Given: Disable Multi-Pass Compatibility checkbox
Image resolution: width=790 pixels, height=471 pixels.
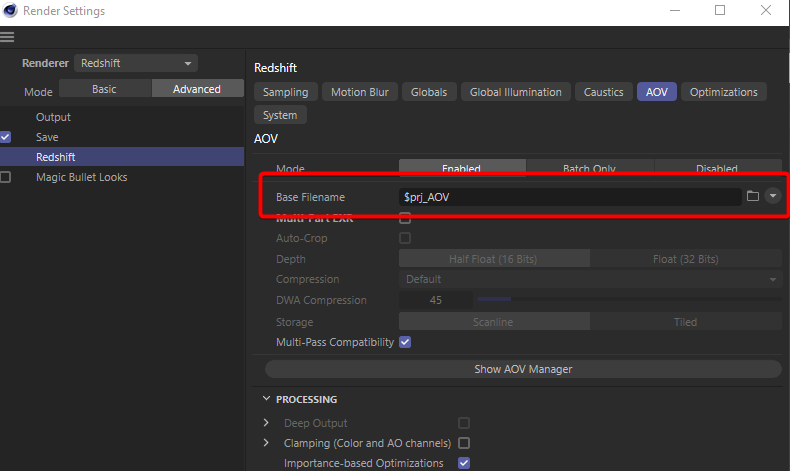Looking at the screenshot, I should point(405,342).
